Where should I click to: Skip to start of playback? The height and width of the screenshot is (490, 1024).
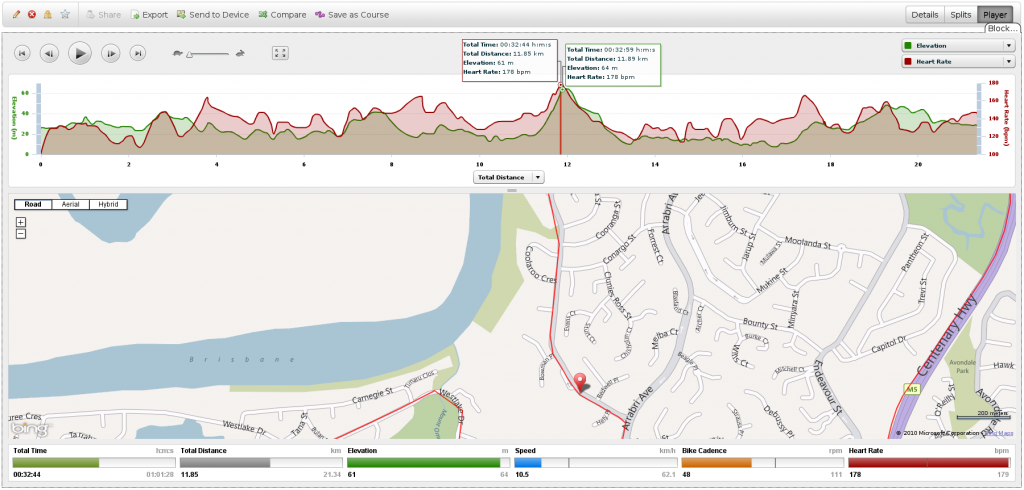coord(22,54)
